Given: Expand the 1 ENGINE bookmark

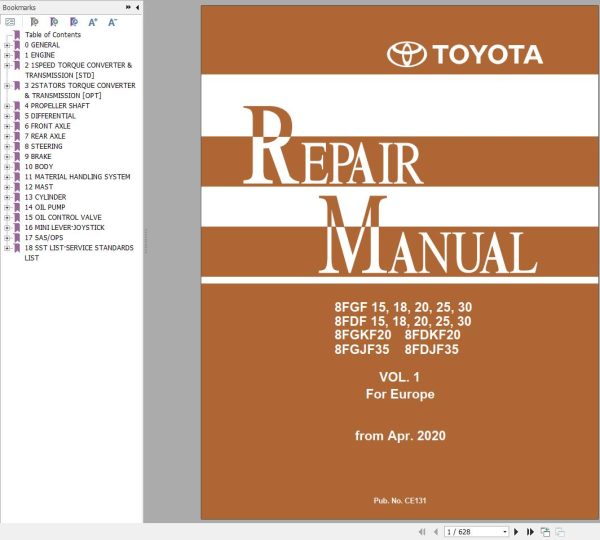Looking at the screenshot, I should point(7,55).
